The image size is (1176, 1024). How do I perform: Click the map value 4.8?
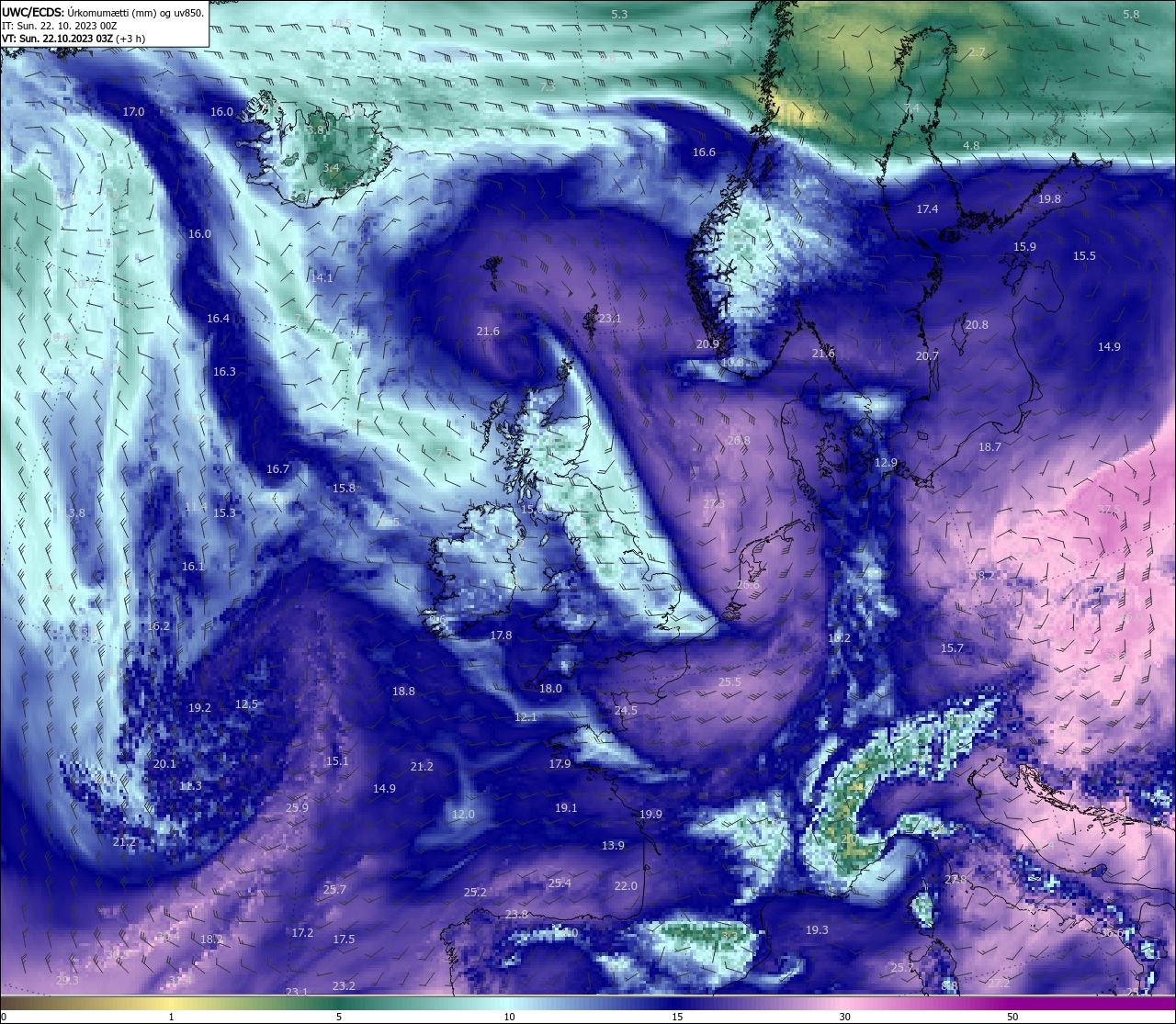(x=971, y=146)
